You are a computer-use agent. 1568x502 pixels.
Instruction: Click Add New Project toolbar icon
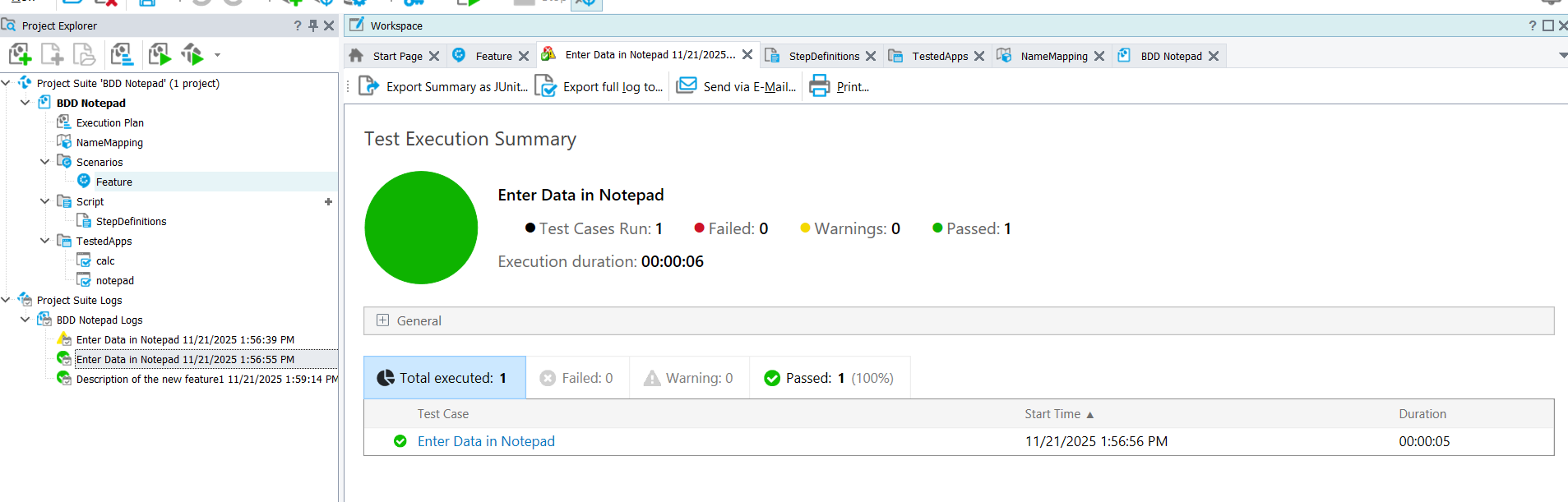coord(20,55)
